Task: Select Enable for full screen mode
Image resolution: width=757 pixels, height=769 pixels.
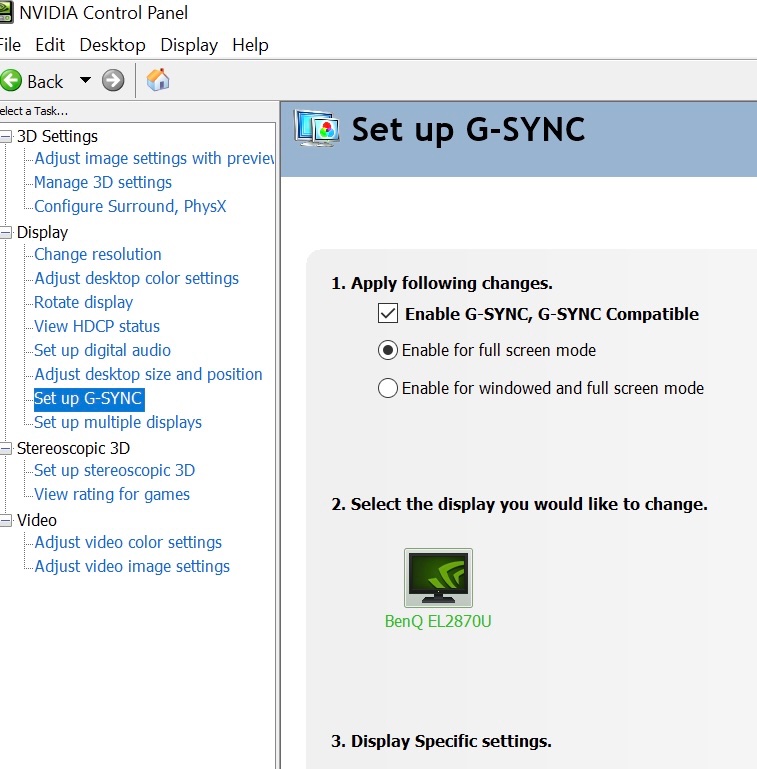Action: (388, 350)
